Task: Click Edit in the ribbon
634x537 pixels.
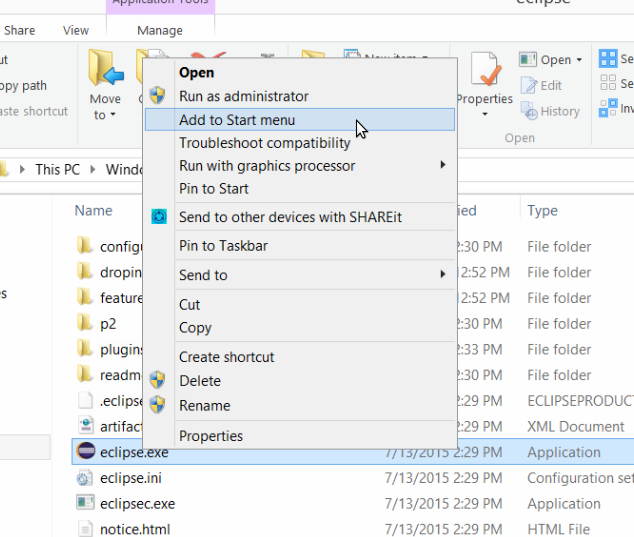Action: (541, 85)
